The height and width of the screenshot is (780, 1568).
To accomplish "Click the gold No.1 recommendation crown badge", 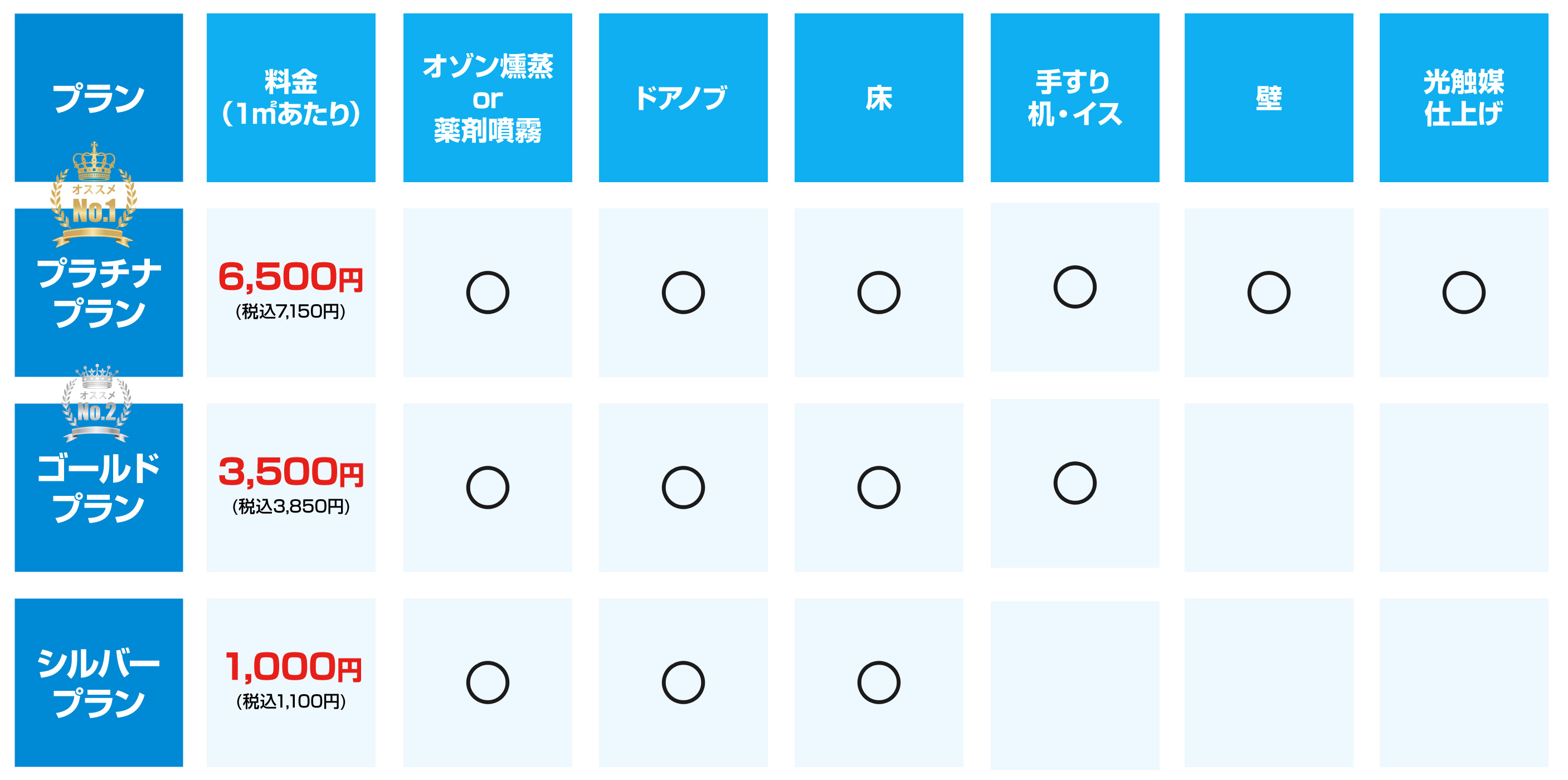I will tap(94, 194).
